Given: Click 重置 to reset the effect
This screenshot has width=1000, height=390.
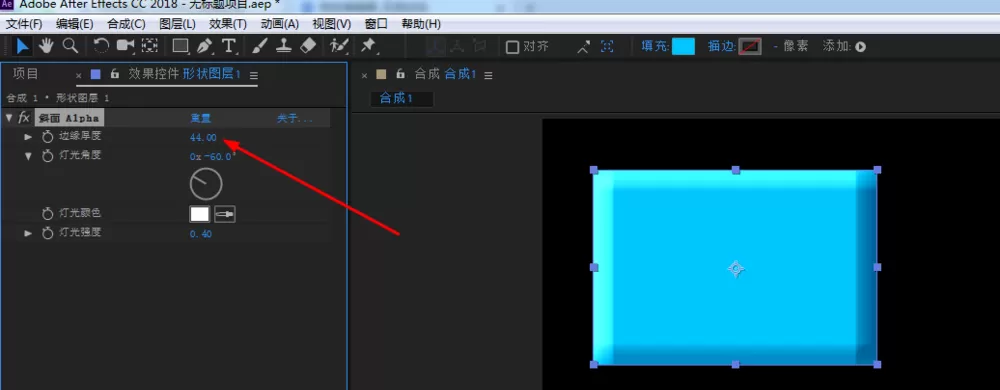Looking at the screenshot, I should click(200, 119).
